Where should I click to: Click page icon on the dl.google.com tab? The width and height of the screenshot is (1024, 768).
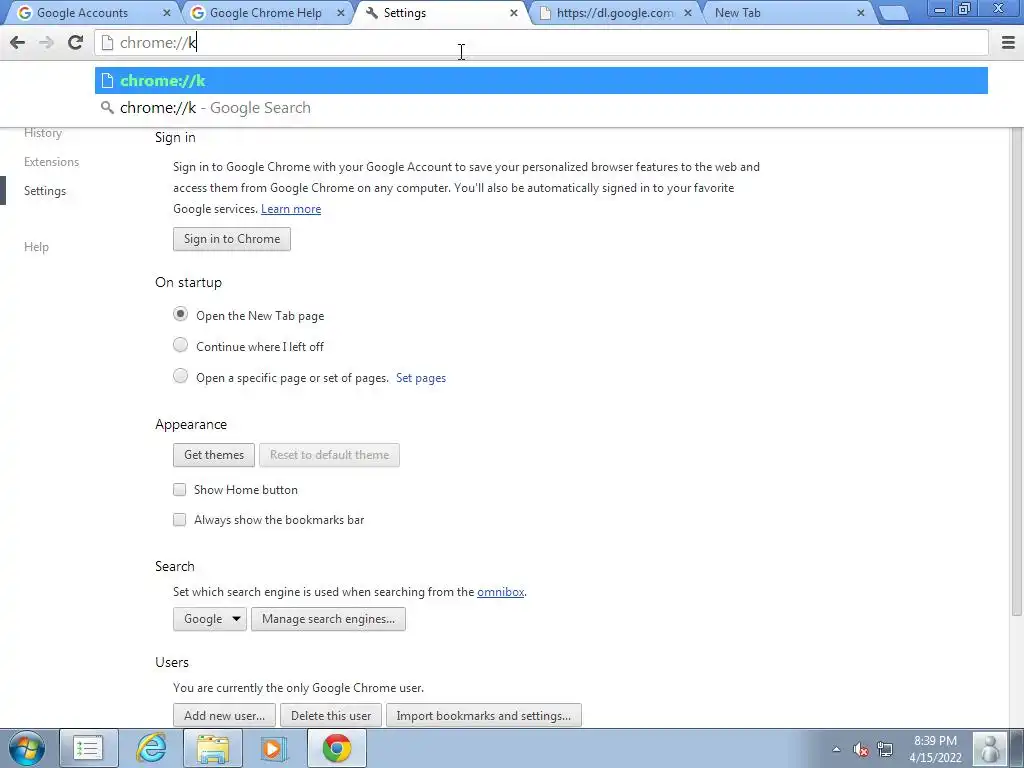545,13
